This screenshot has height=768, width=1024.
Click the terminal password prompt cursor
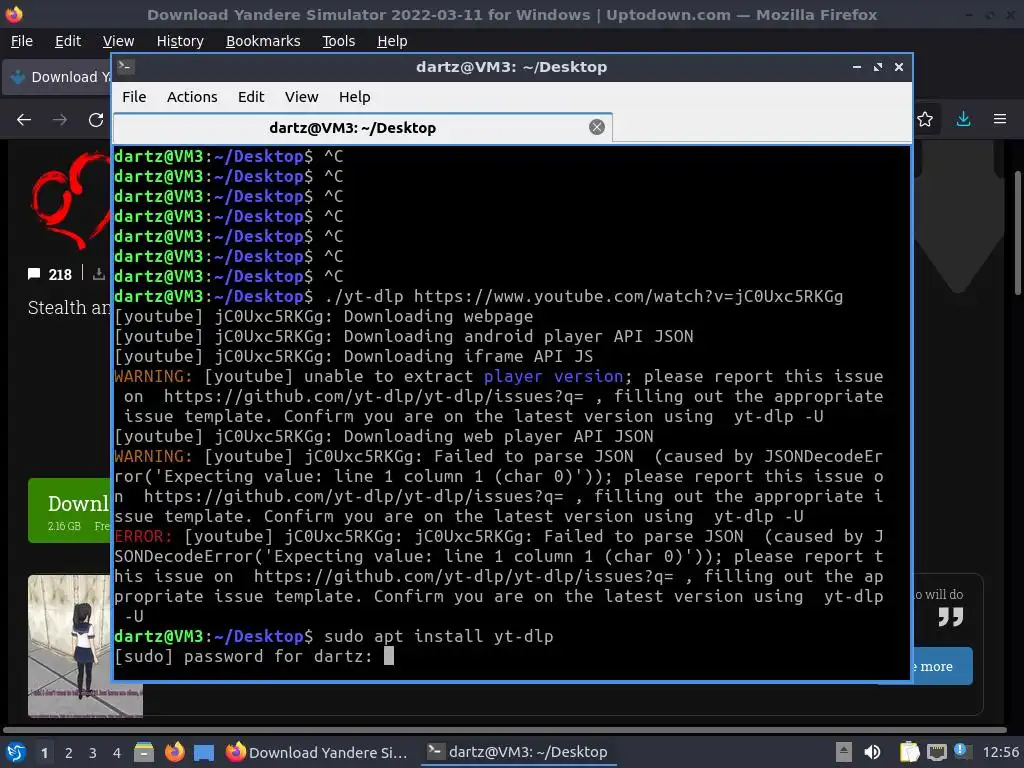coord(389,656)
